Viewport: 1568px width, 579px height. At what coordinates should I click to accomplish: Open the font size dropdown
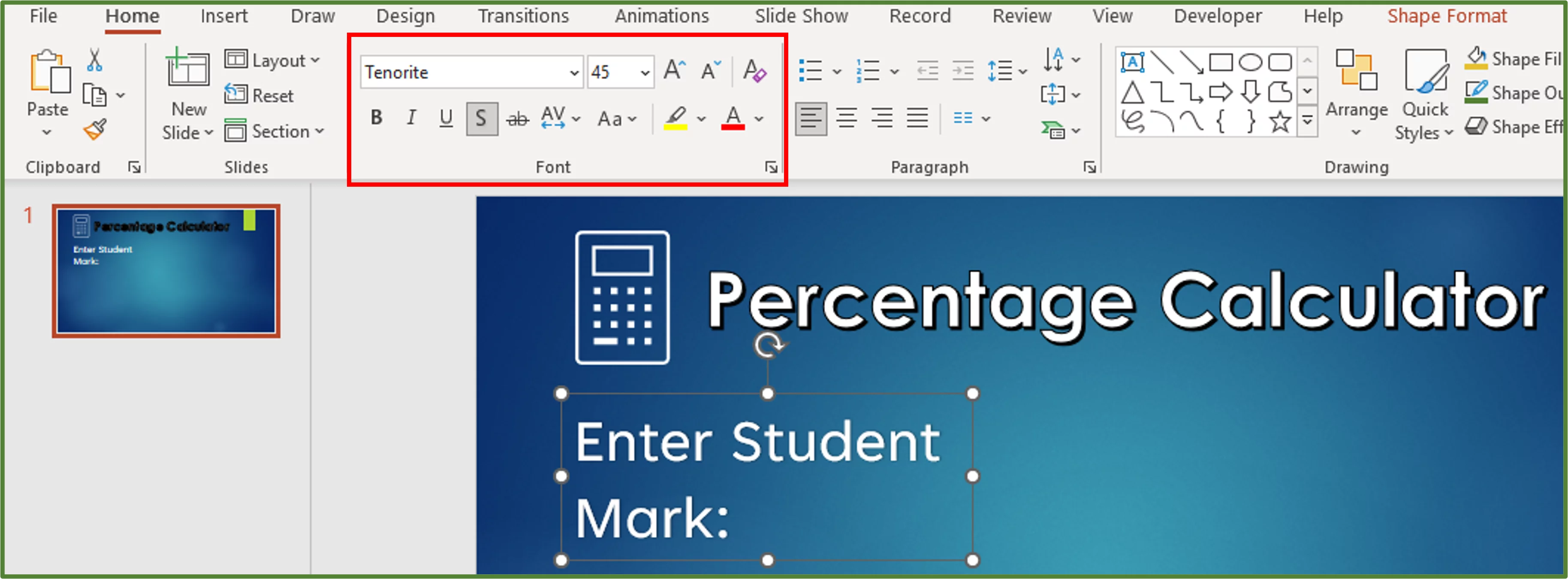pos(644,72)
